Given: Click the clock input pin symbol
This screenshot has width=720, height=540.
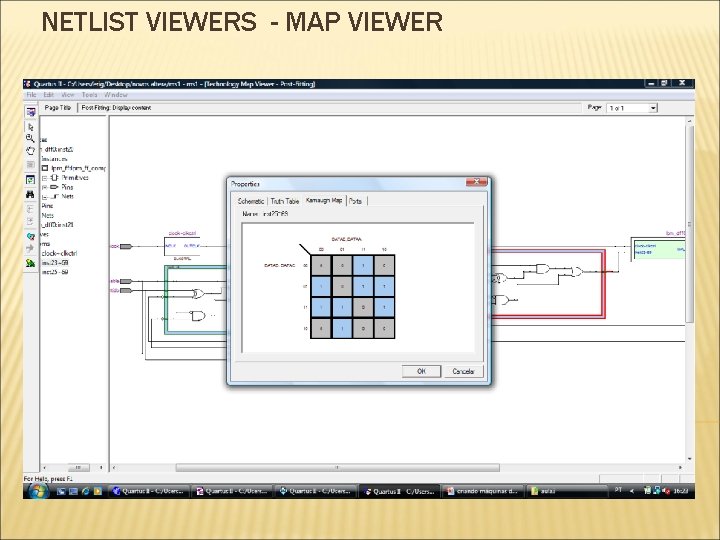Looking at the screenshot, I should (x=126, y=247).
